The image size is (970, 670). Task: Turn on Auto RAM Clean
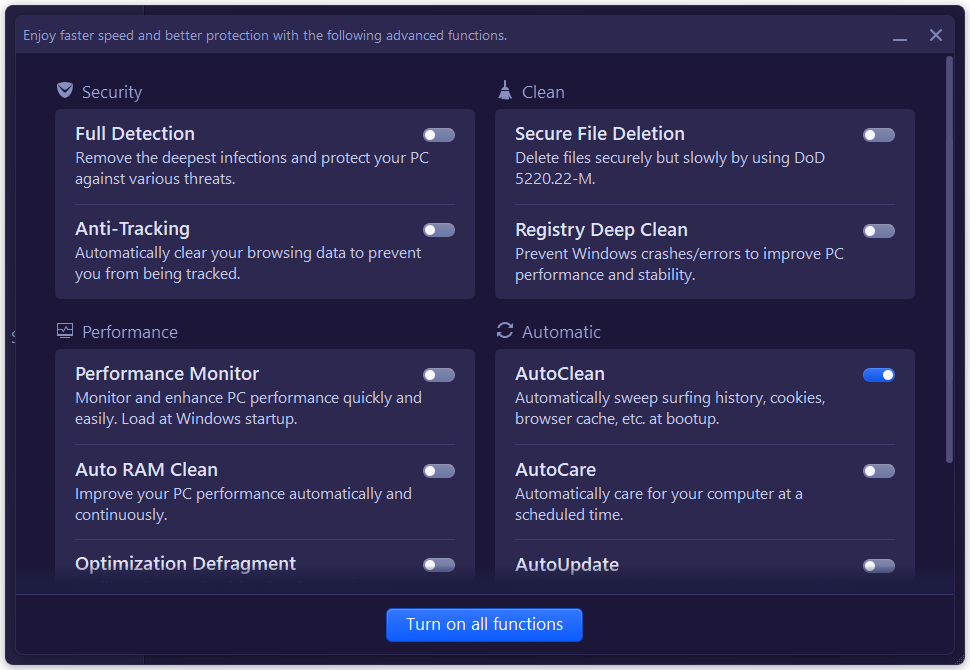438,470
